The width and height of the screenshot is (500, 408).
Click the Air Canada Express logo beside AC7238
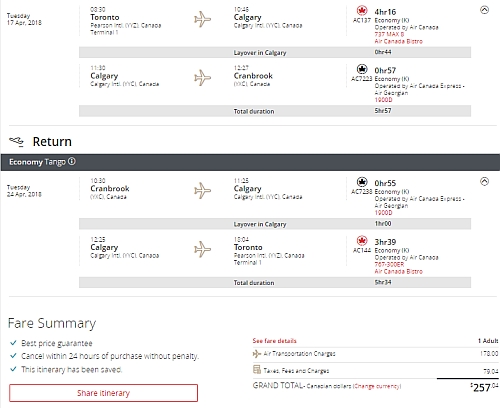362,182
